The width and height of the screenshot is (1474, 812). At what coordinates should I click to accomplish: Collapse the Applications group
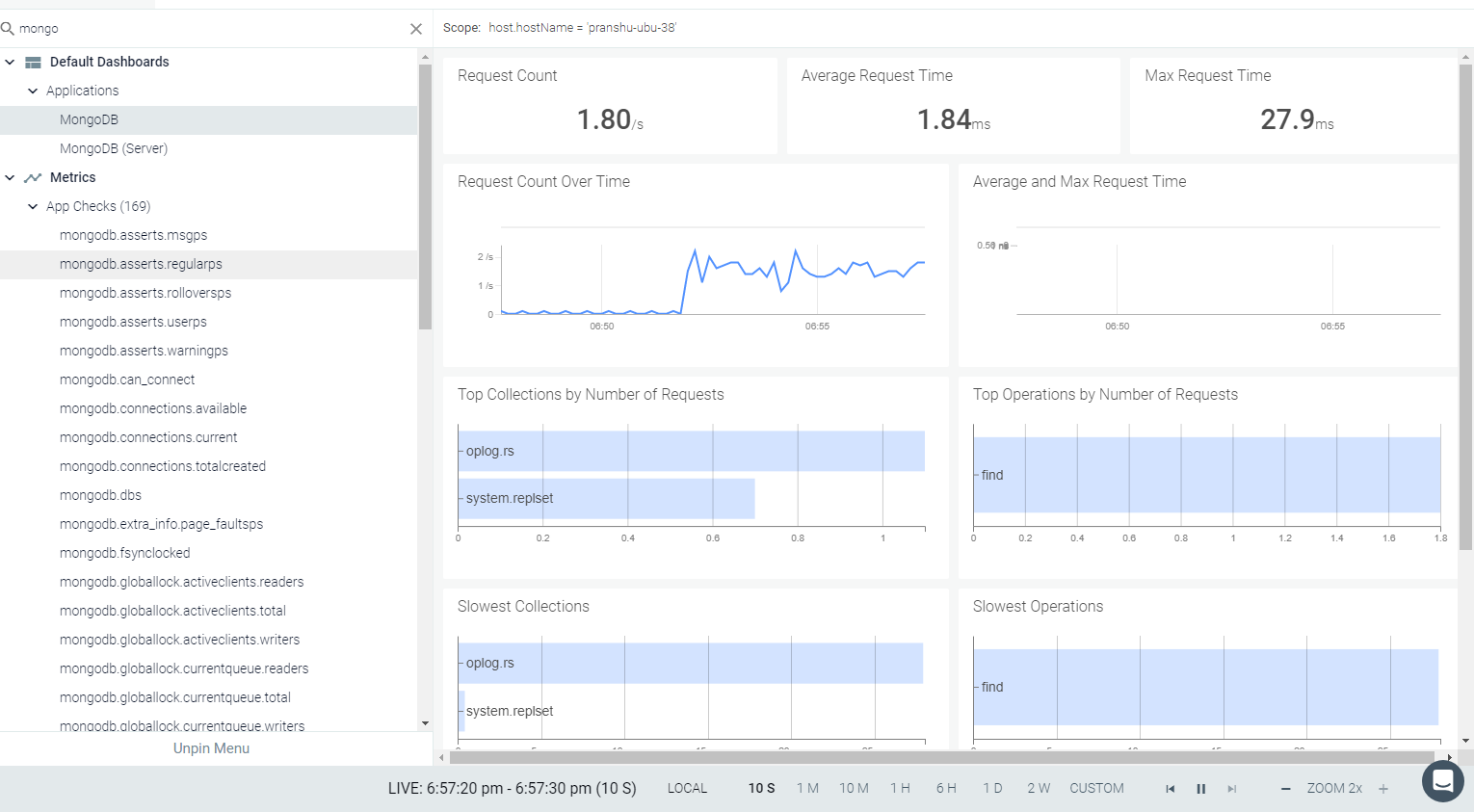[x=33, y=91]
